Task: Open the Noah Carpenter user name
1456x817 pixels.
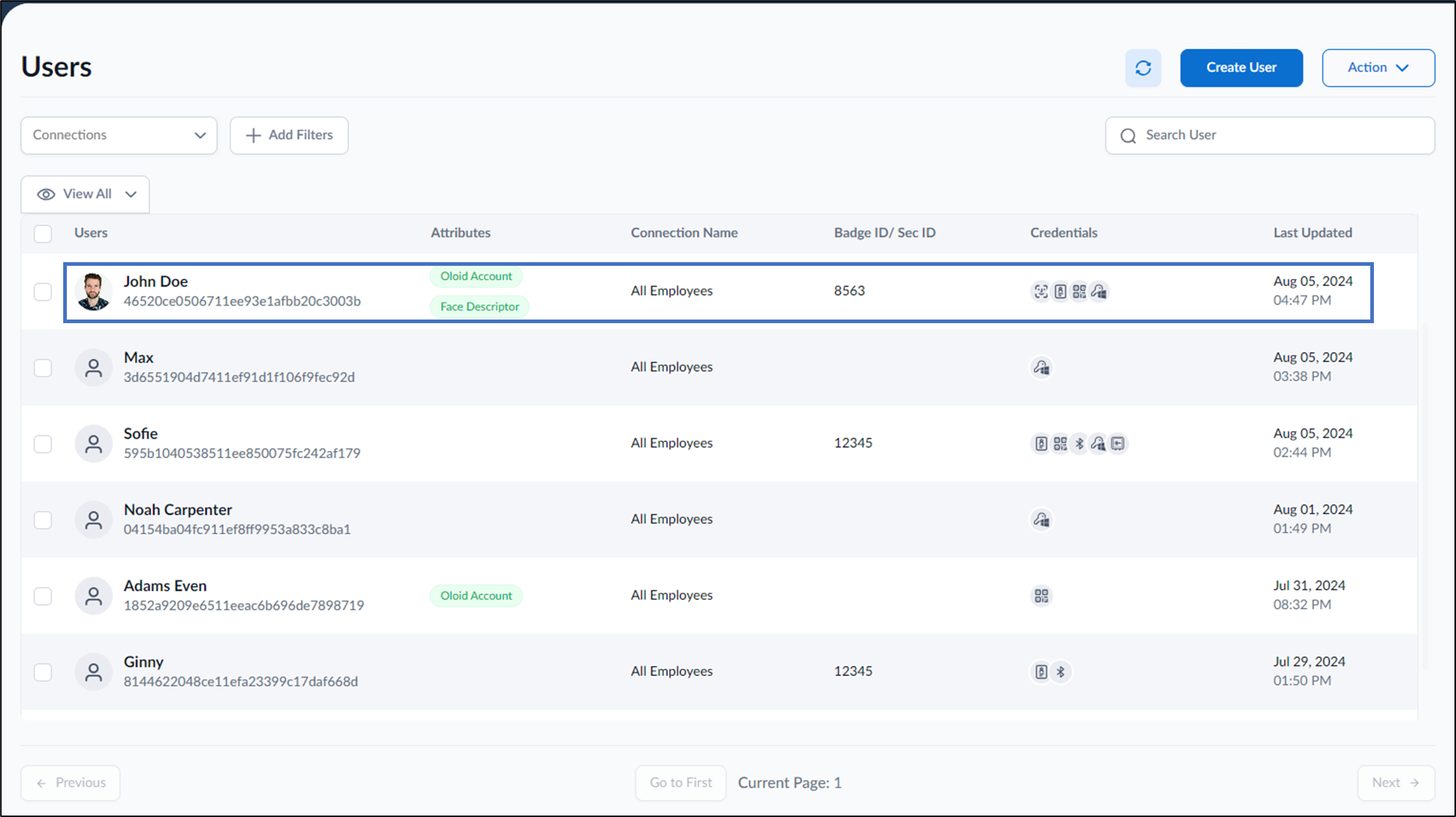Action: [177, 510]
